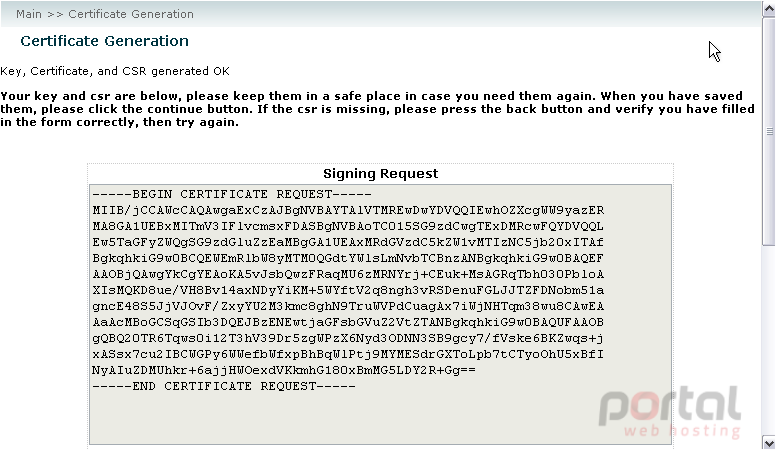Place cursor on BEGIN CERTIFICATE REQUEST line
The image size is (776, 450).
(232, 195)
